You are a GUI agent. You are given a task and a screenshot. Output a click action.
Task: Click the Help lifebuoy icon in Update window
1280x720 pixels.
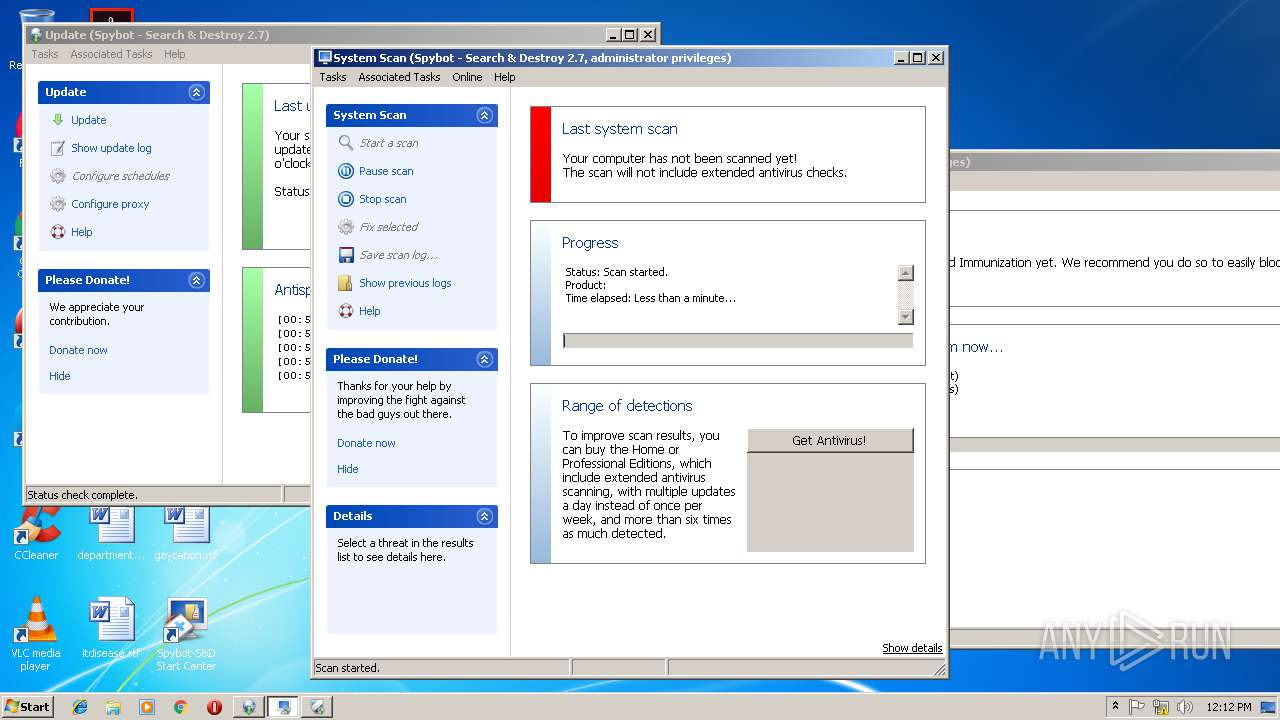58,232
